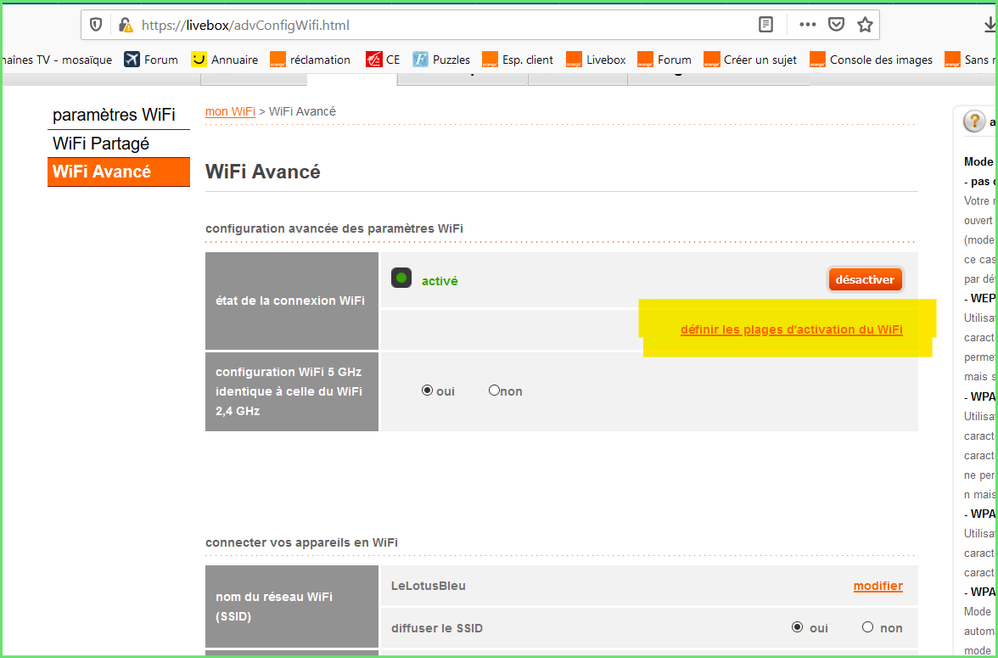
Task: Open page actions three-dots menu
Action: (807, 25)
